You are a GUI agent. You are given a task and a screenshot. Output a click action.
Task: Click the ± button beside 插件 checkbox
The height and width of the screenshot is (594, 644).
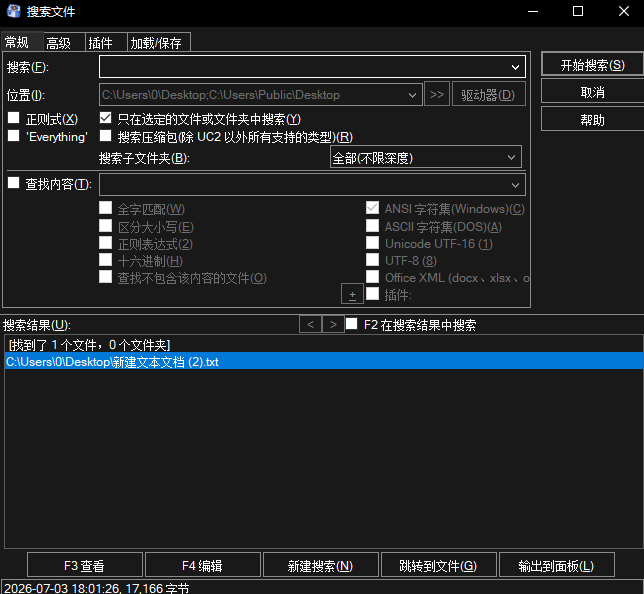click(352, 294)
